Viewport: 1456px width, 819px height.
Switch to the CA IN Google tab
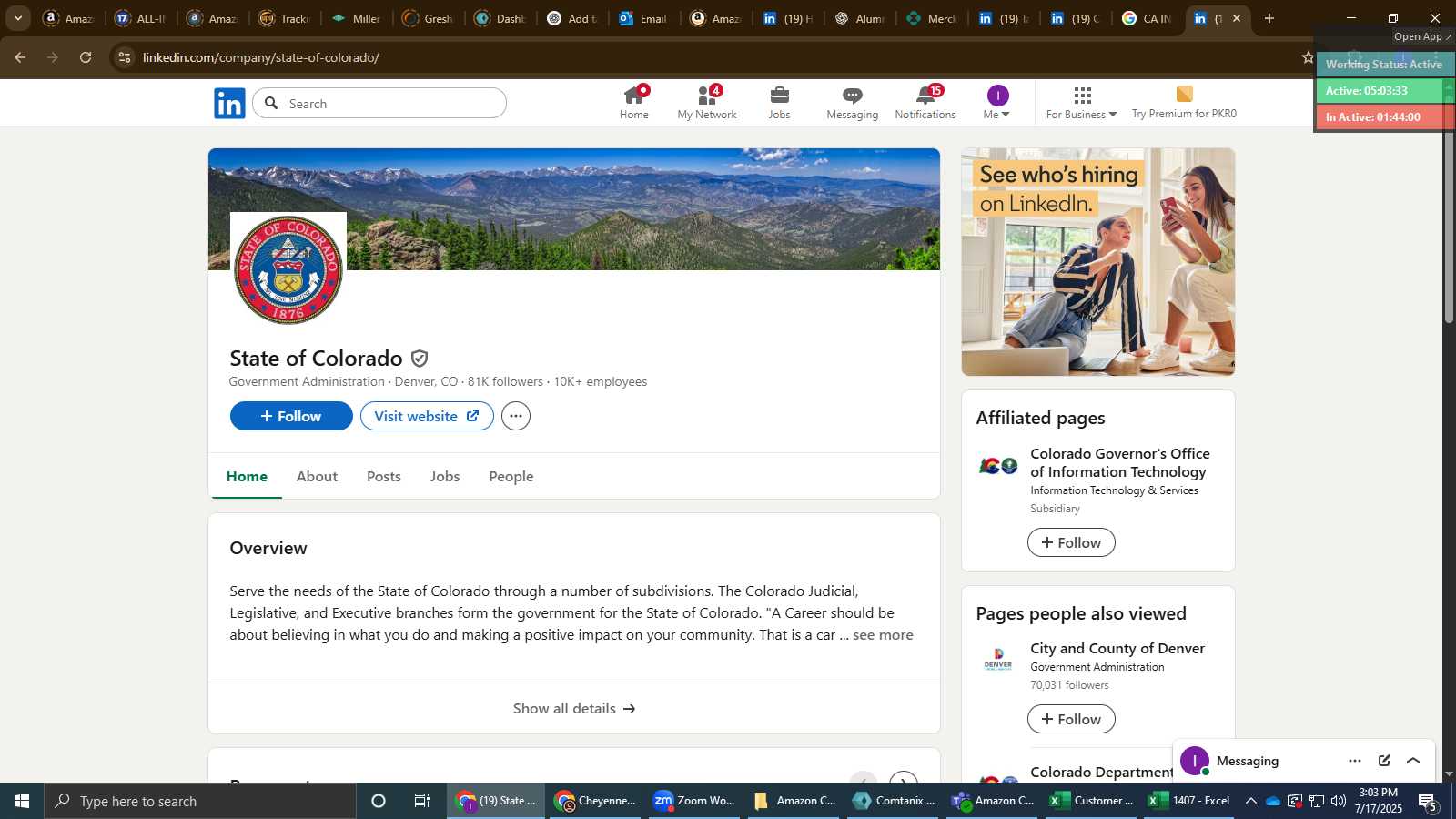tap(1148, 18)
